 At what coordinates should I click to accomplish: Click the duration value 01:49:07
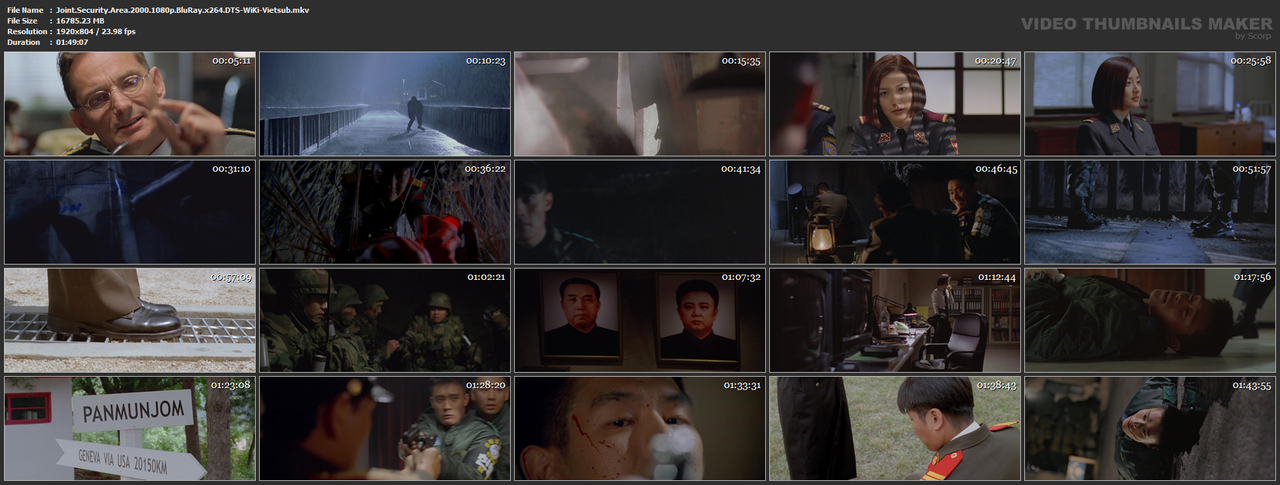[x=72, y=42]
